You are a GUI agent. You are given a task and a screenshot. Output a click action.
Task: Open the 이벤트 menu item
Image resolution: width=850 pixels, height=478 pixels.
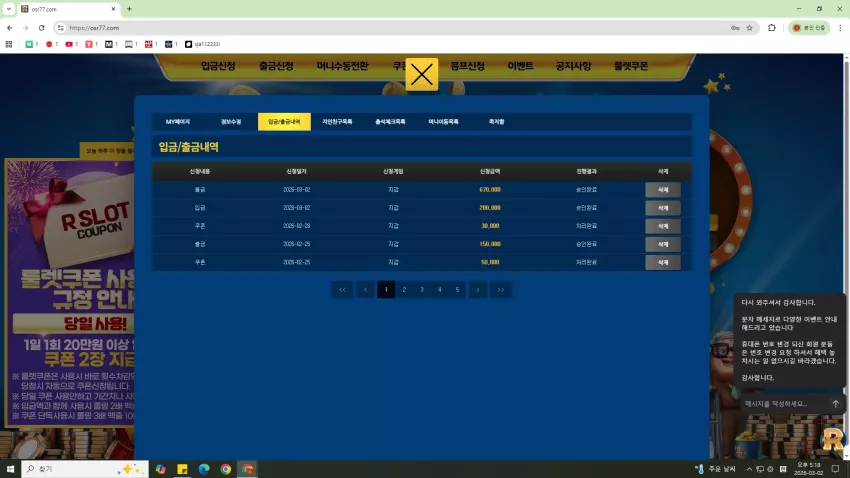tap(520, 66)
